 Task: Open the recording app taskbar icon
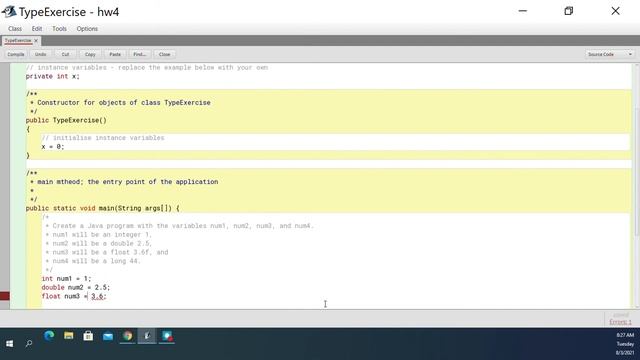[167, 336]
